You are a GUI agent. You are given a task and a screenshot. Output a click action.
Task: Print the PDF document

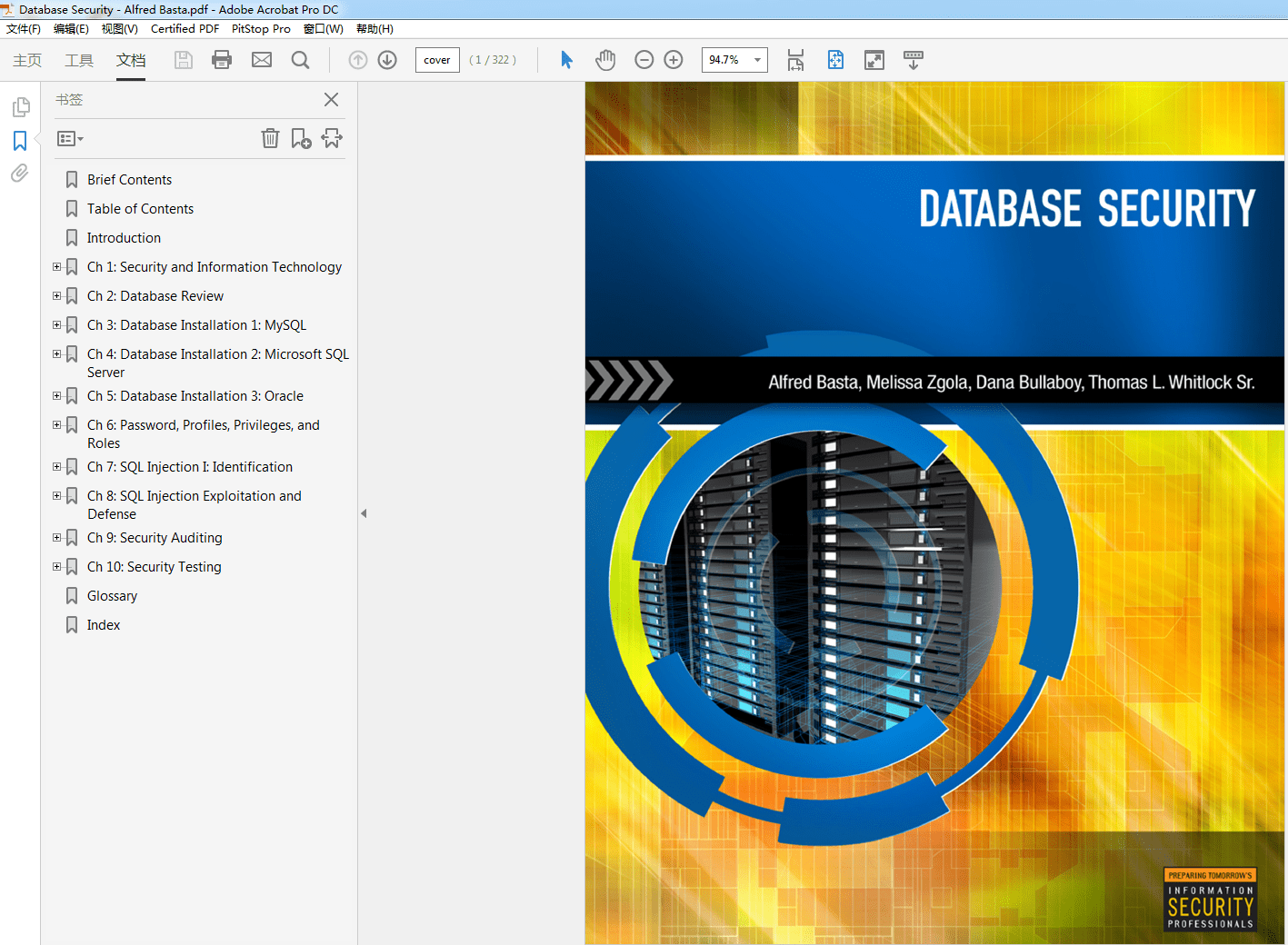[221, 59]
